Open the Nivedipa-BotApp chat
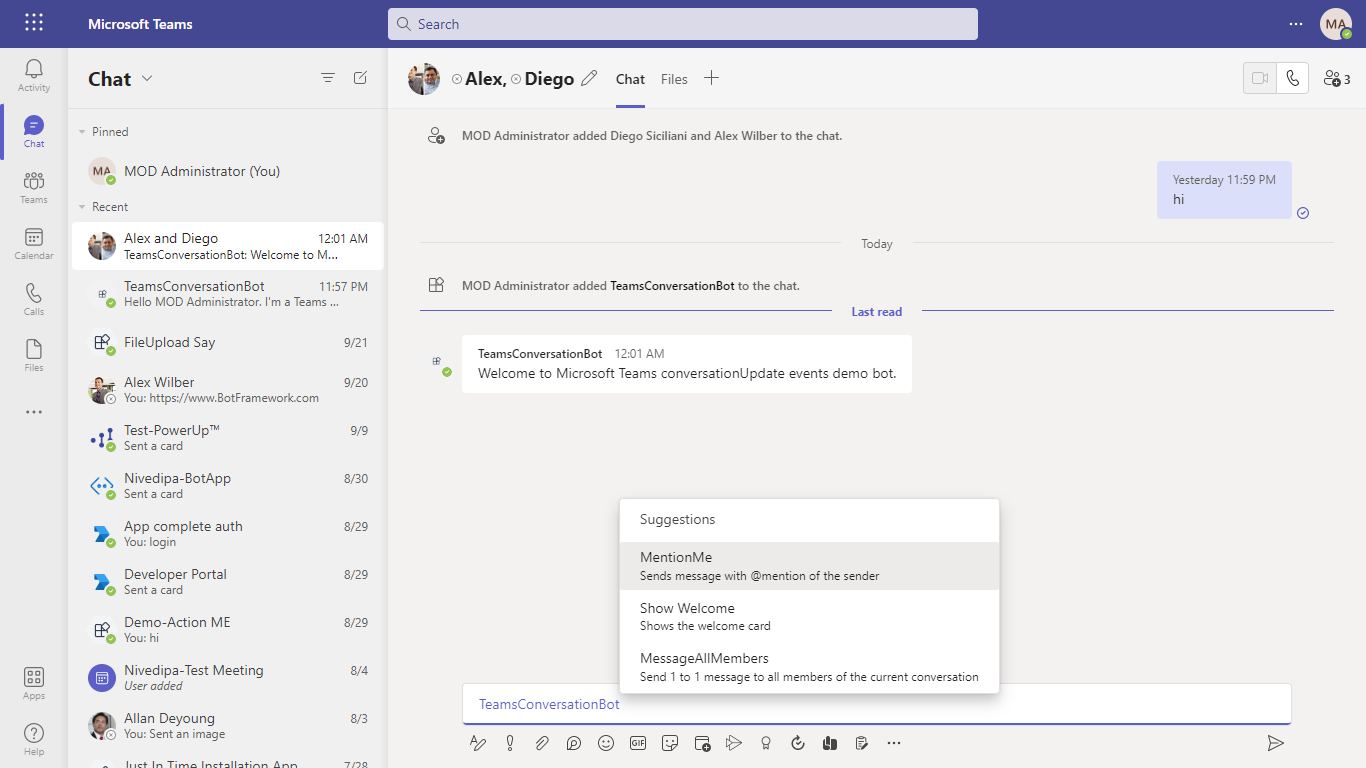This screenshot has height=768, width=1366. tap(227, 486)
